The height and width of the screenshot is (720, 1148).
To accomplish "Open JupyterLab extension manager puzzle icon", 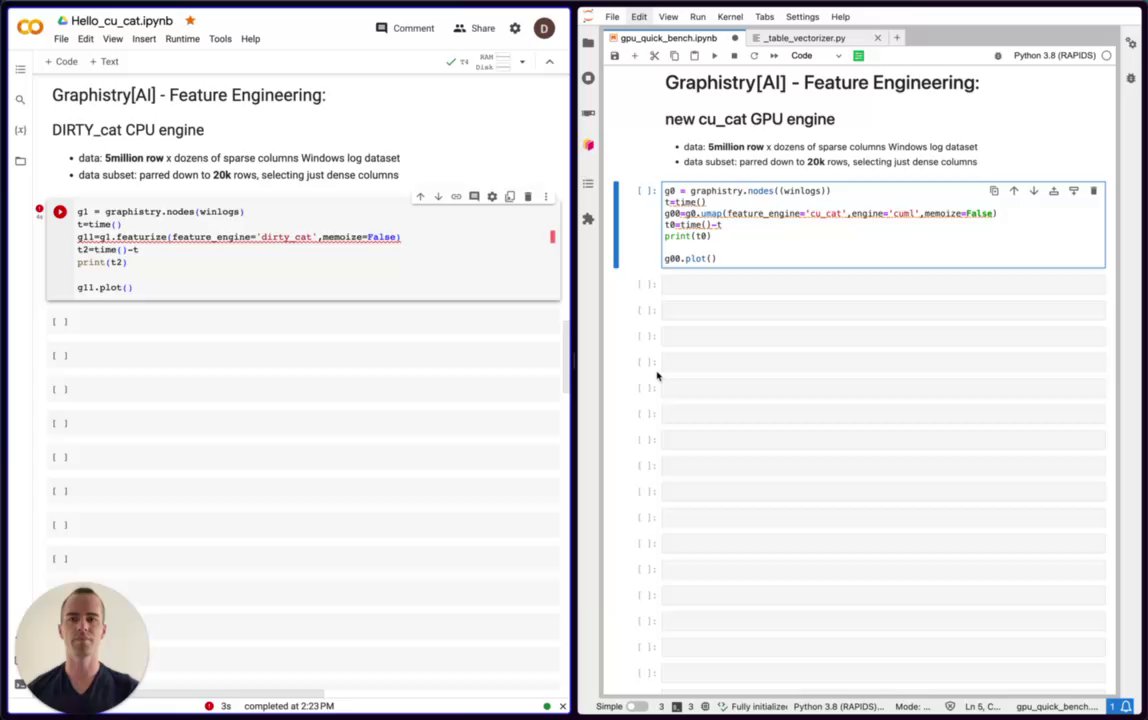I will (x=589, y=219).
